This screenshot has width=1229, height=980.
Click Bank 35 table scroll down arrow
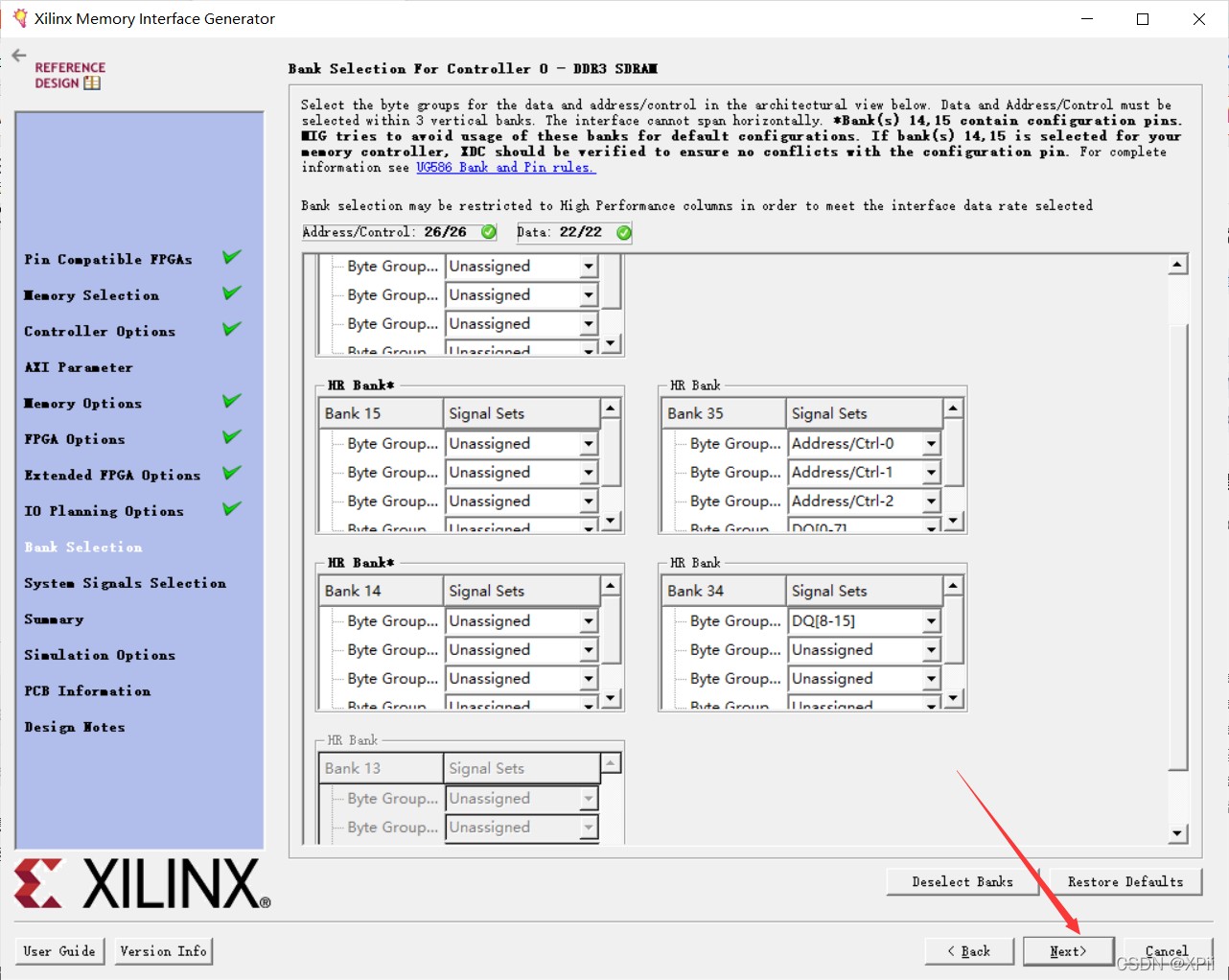tap(953, 522)
